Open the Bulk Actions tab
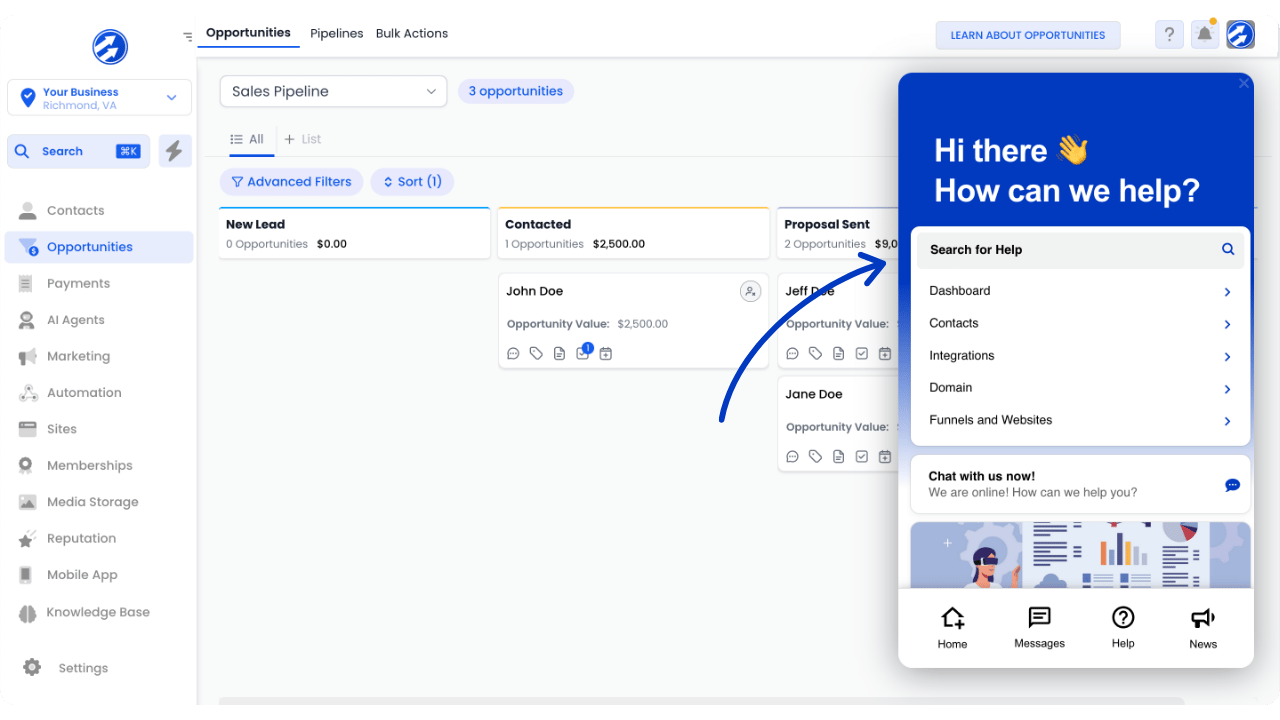Image resolution: width=1280 pixels, height=720 pixels. [x=412, y=34]
